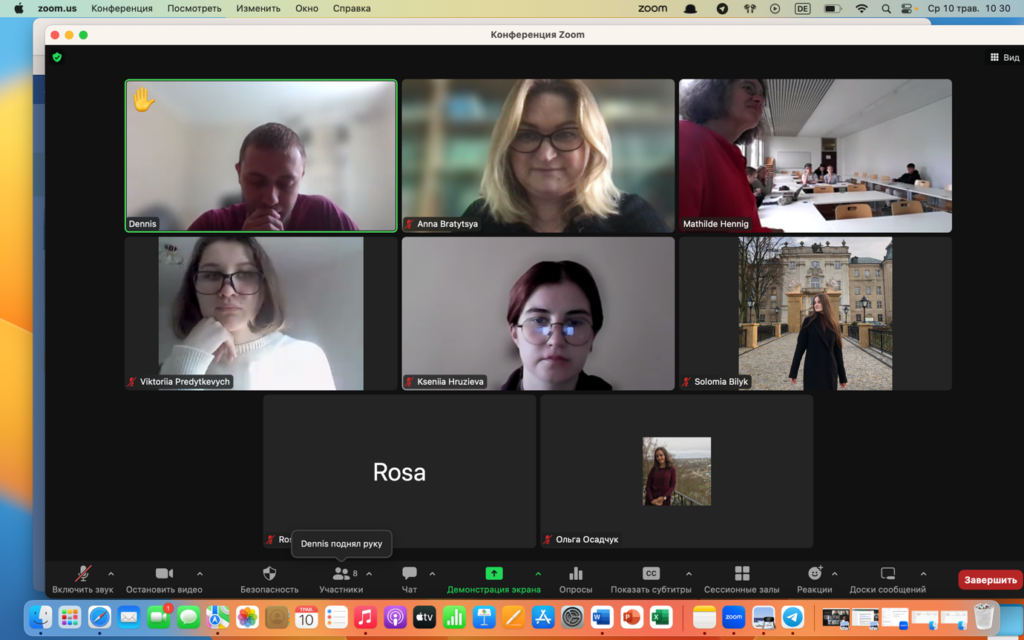
Task: Toggle captions with Показать субтитры
Action: coord(650,574)
